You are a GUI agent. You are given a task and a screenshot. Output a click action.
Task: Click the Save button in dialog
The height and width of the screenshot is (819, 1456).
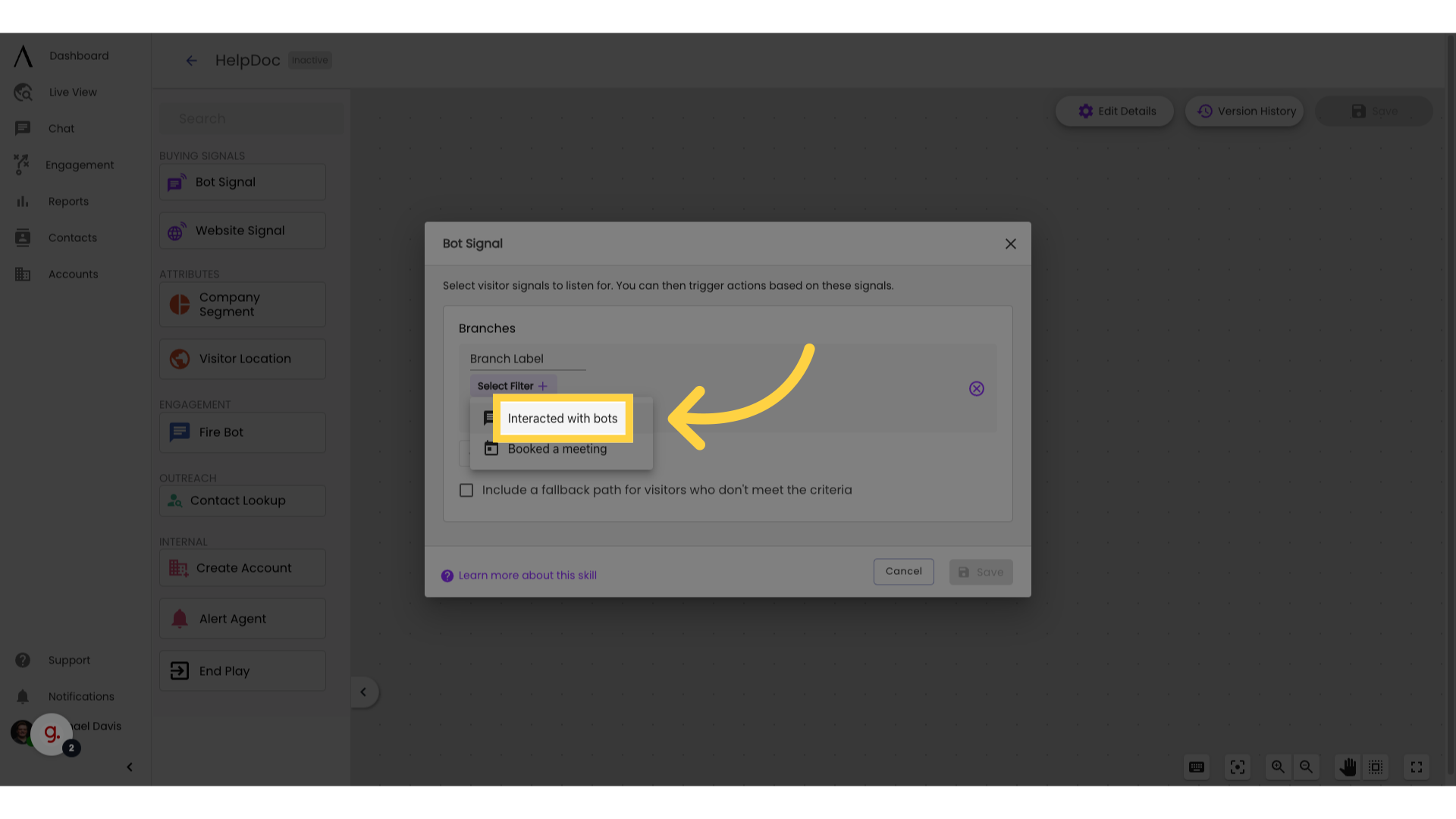(980, 572)
